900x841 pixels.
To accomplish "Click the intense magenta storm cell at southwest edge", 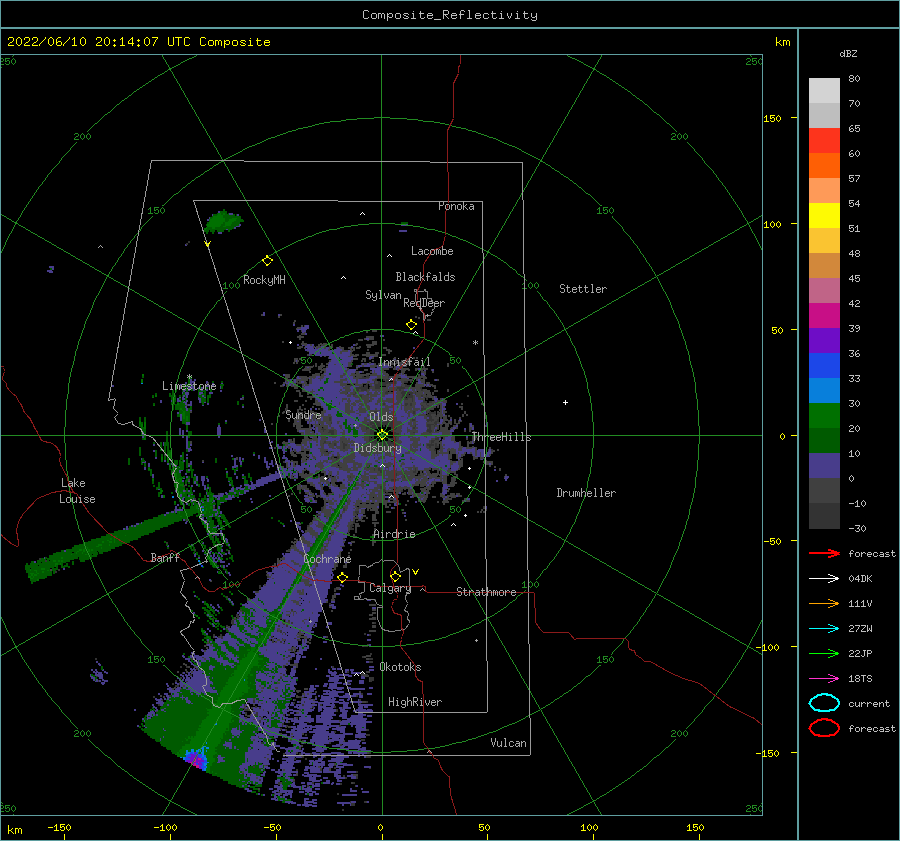I will [197, 759].
